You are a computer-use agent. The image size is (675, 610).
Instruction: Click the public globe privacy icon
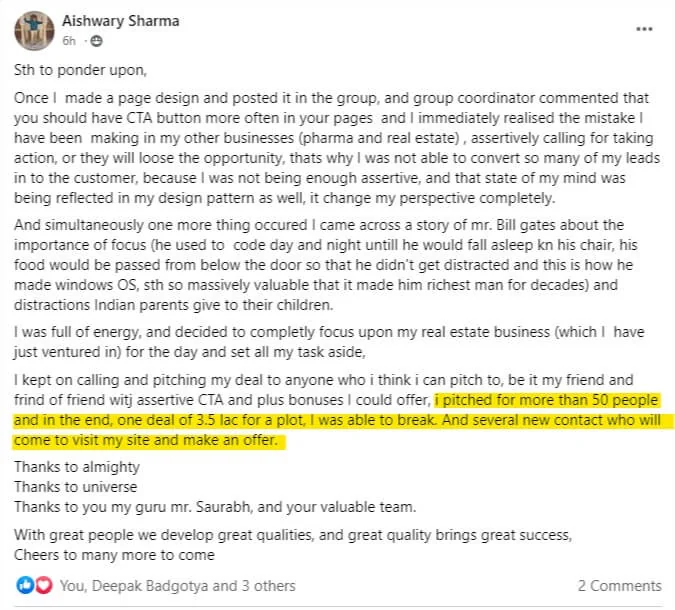pos(97,41)
